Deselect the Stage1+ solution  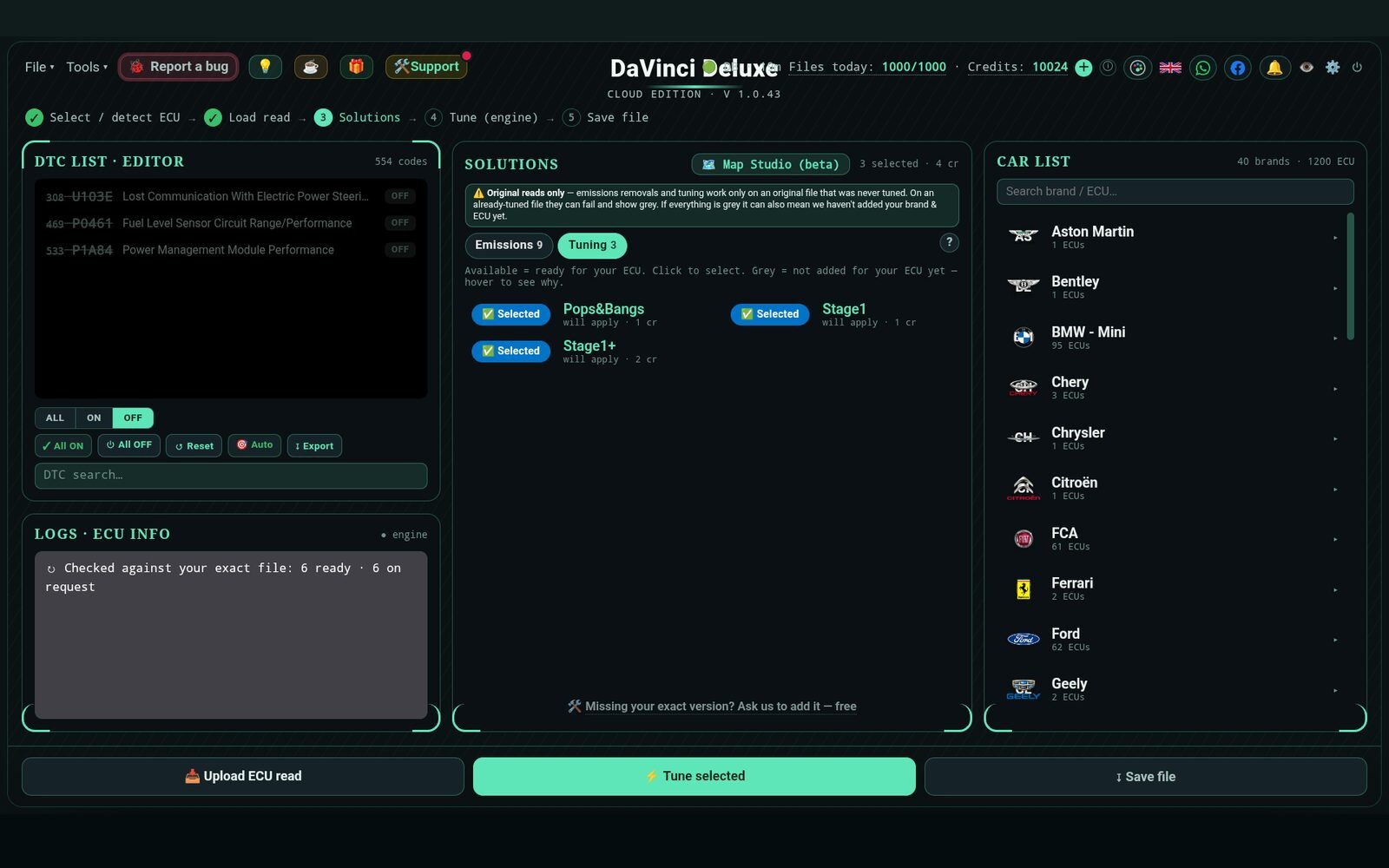point(510,351)
